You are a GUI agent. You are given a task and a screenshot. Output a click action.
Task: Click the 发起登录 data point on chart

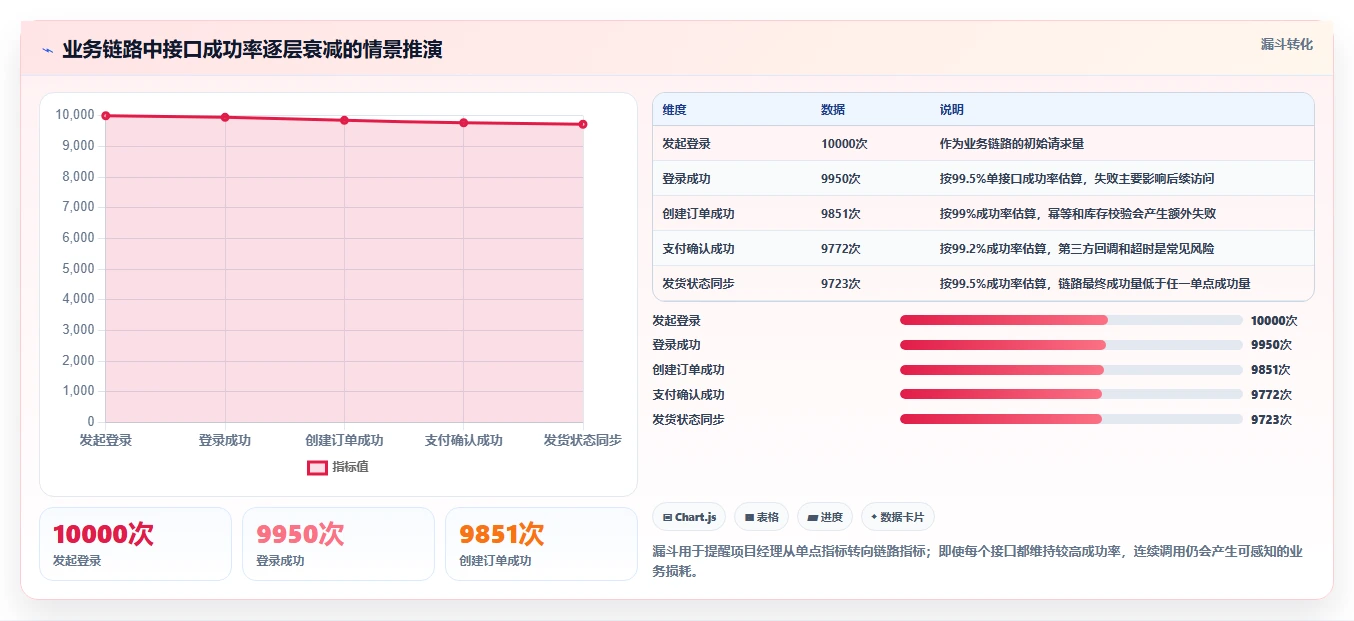(x=106, y=116)
